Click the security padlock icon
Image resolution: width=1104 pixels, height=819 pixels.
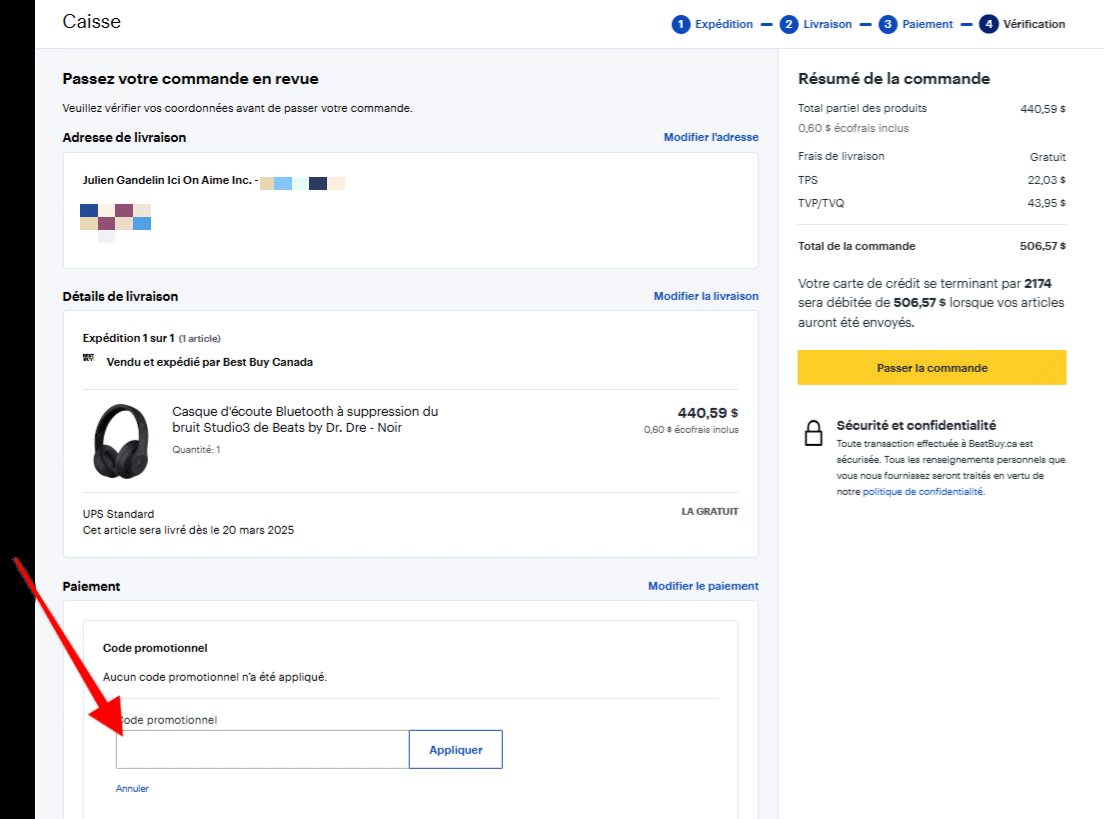[x=813, y=433]
